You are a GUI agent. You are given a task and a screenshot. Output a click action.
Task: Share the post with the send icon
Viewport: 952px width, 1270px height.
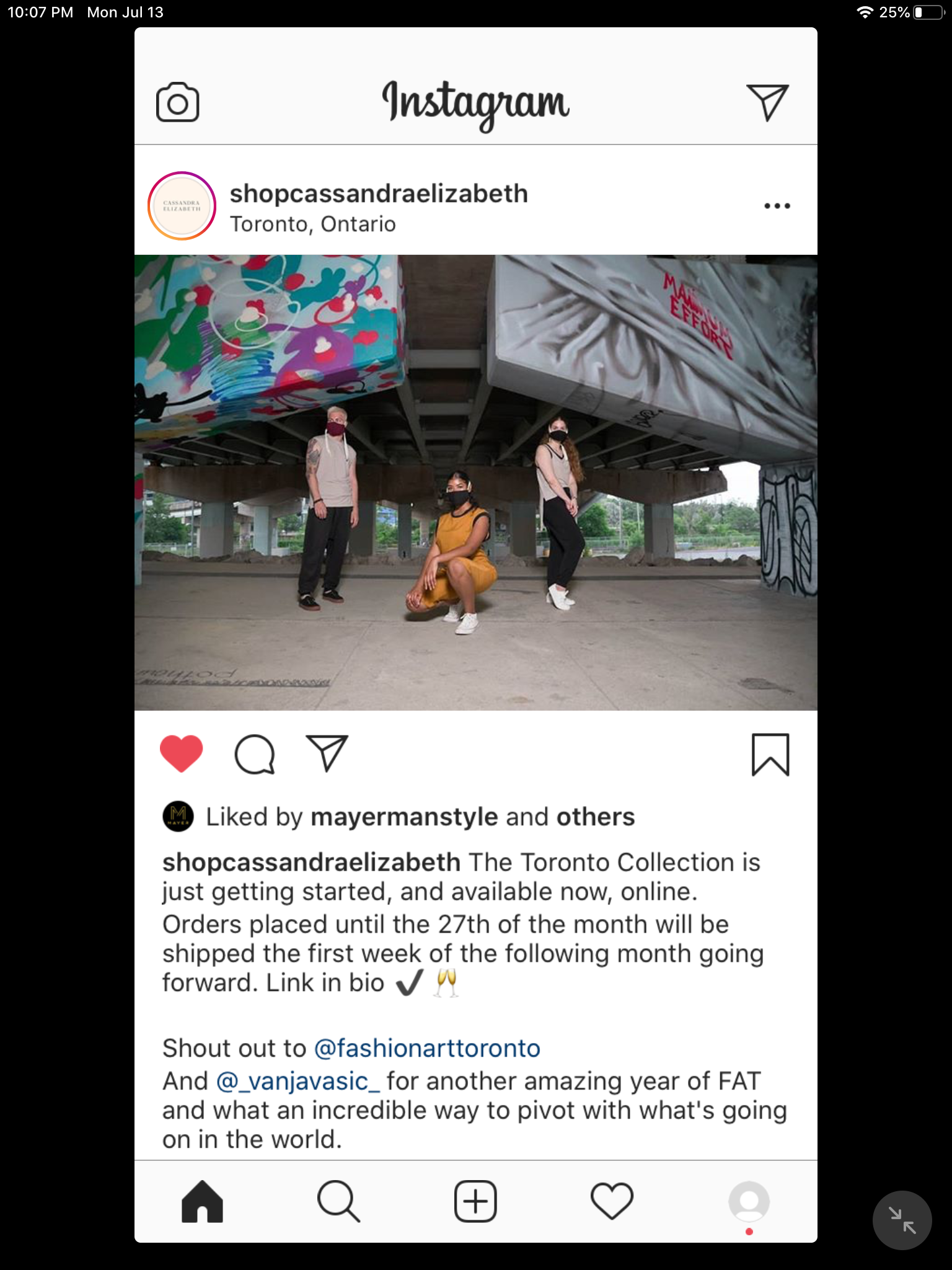327,753
